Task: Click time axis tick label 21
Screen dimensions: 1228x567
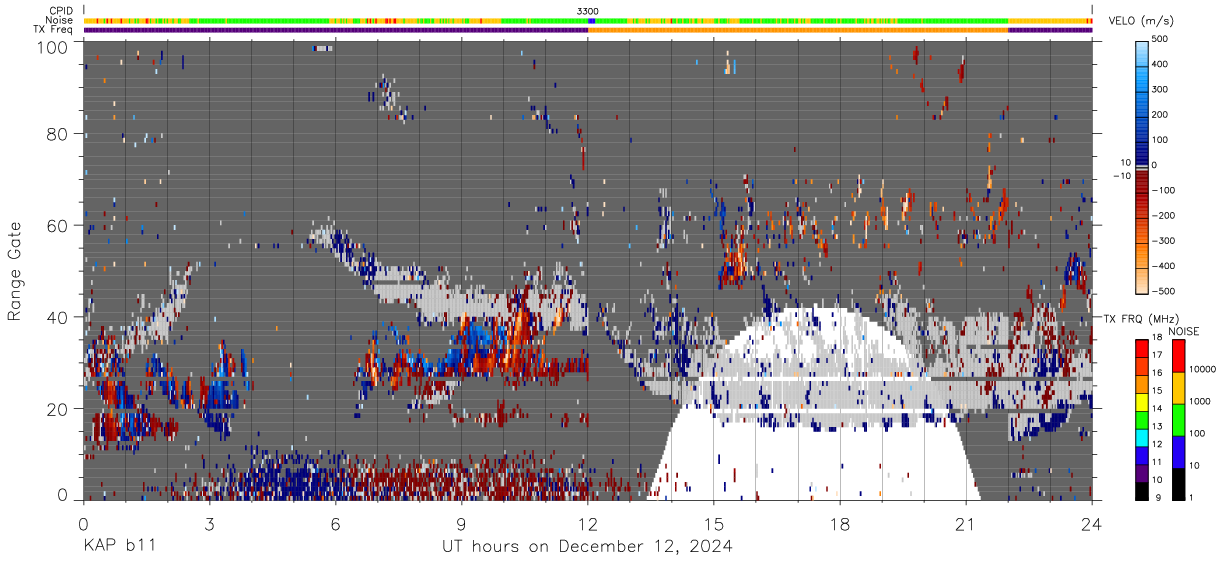Action: coord(966,523)
